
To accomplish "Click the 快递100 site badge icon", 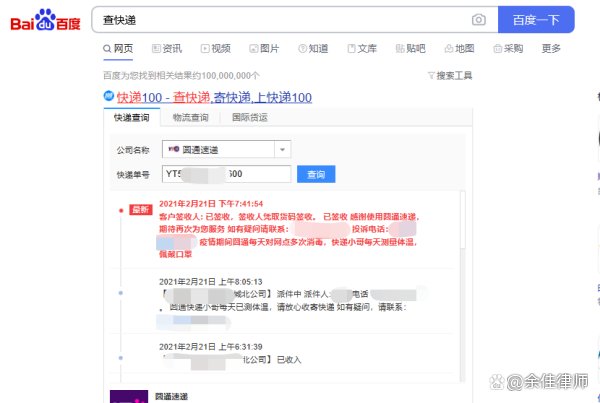I will click(x=109, y=96).
